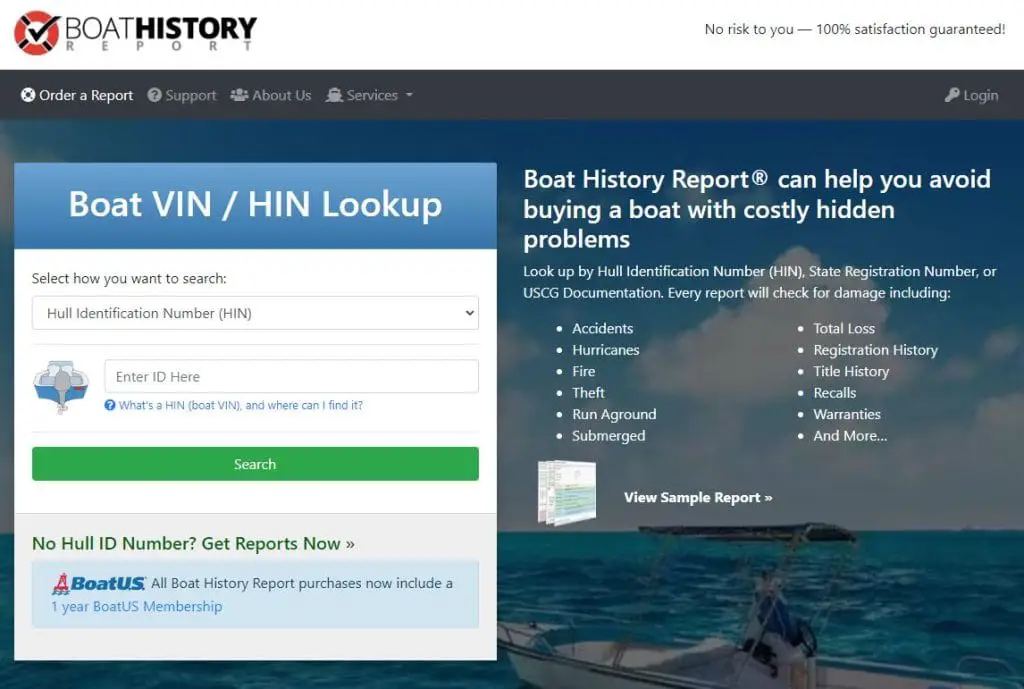Image resolution: width=1024 pixels, height=689 pixels.
Task: Open the Login page
Action: point(971,95)
